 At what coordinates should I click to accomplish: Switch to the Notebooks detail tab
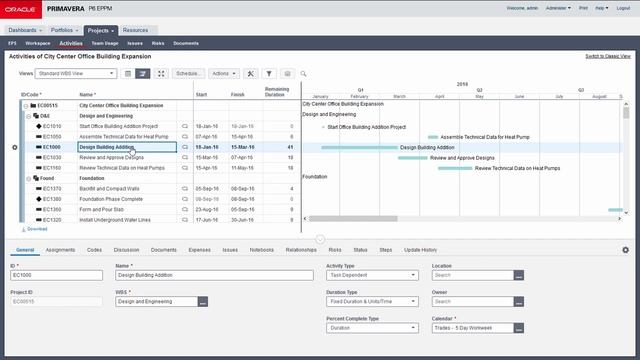click(262, 250)
